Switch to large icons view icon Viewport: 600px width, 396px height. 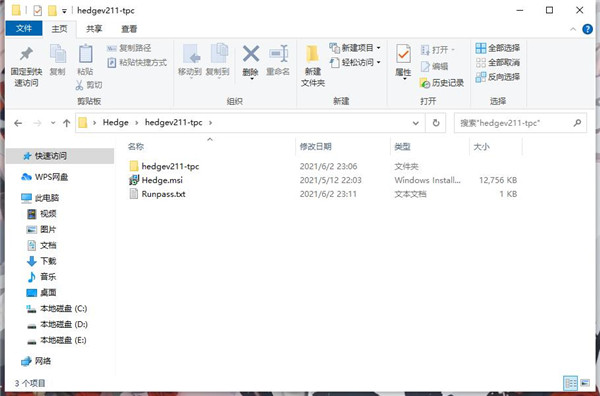coord(585,383)
